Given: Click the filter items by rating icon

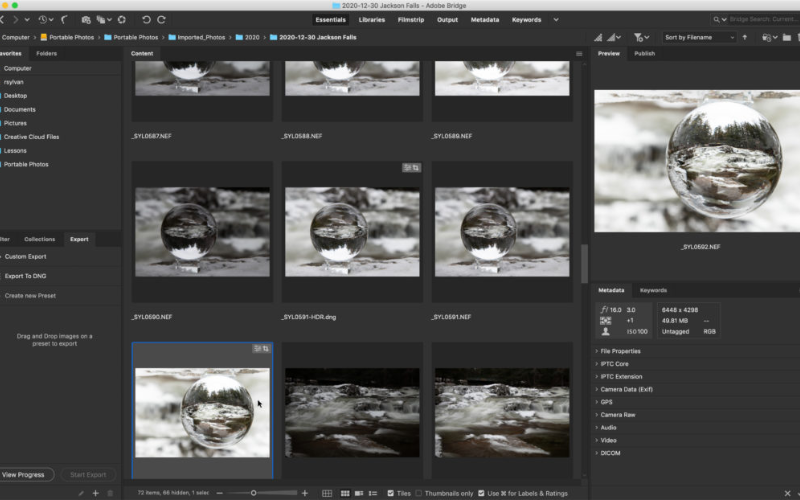Looking at the screenshot, I should [640, 37].
